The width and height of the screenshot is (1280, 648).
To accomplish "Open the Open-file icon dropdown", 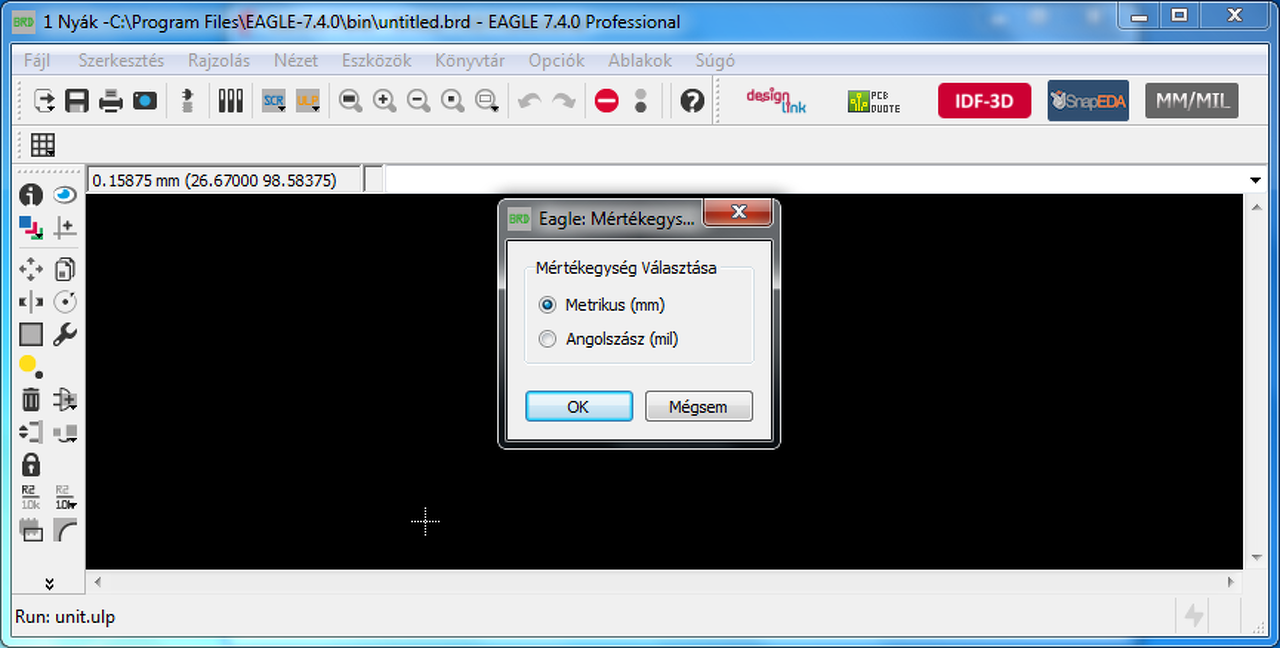I will tap(44, 100).
